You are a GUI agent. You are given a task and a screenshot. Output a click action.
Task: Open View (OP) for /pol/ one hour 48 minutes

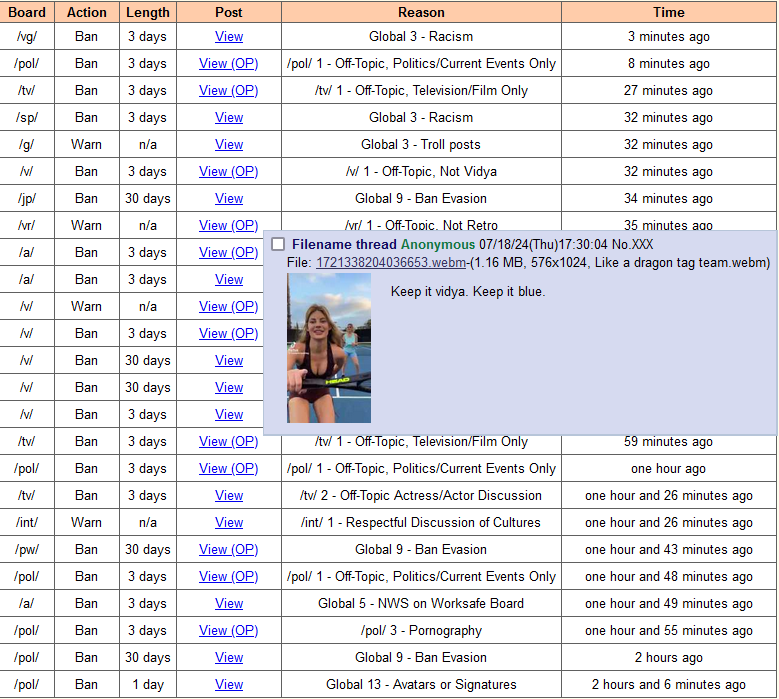[x=229, y=576]
